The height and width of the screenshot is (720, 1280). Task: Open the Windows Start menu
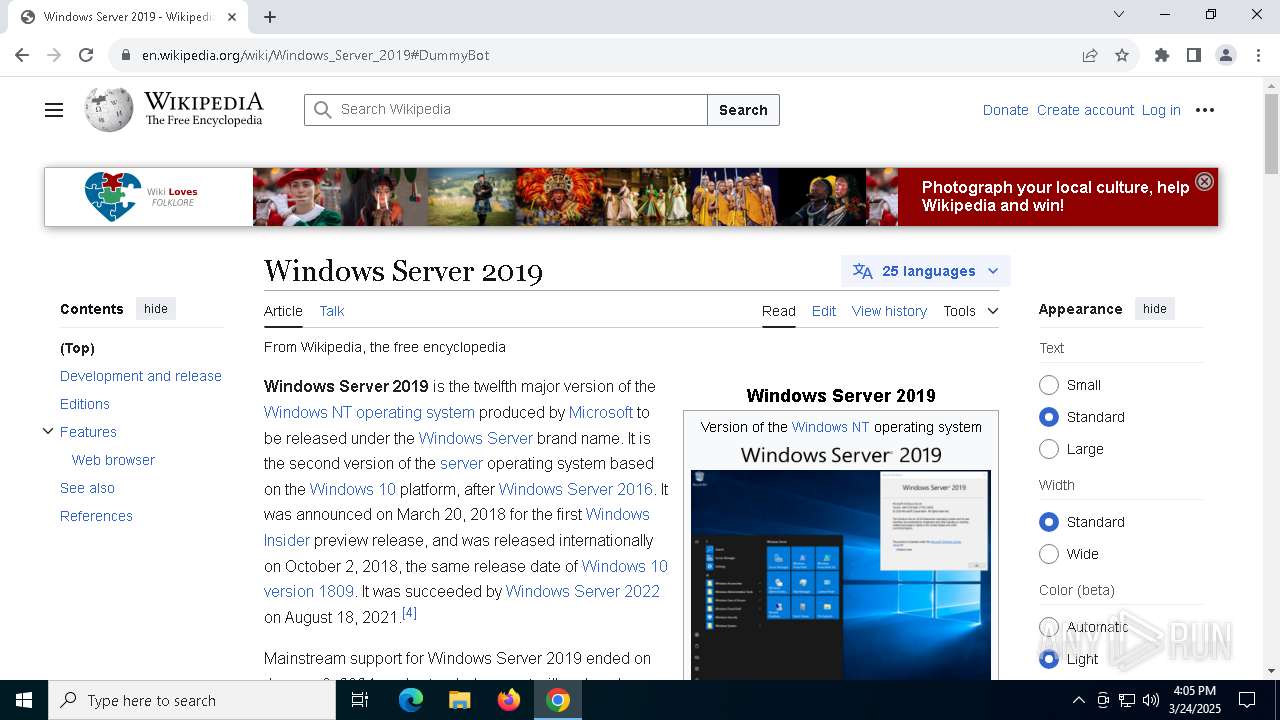coord(24,700)
